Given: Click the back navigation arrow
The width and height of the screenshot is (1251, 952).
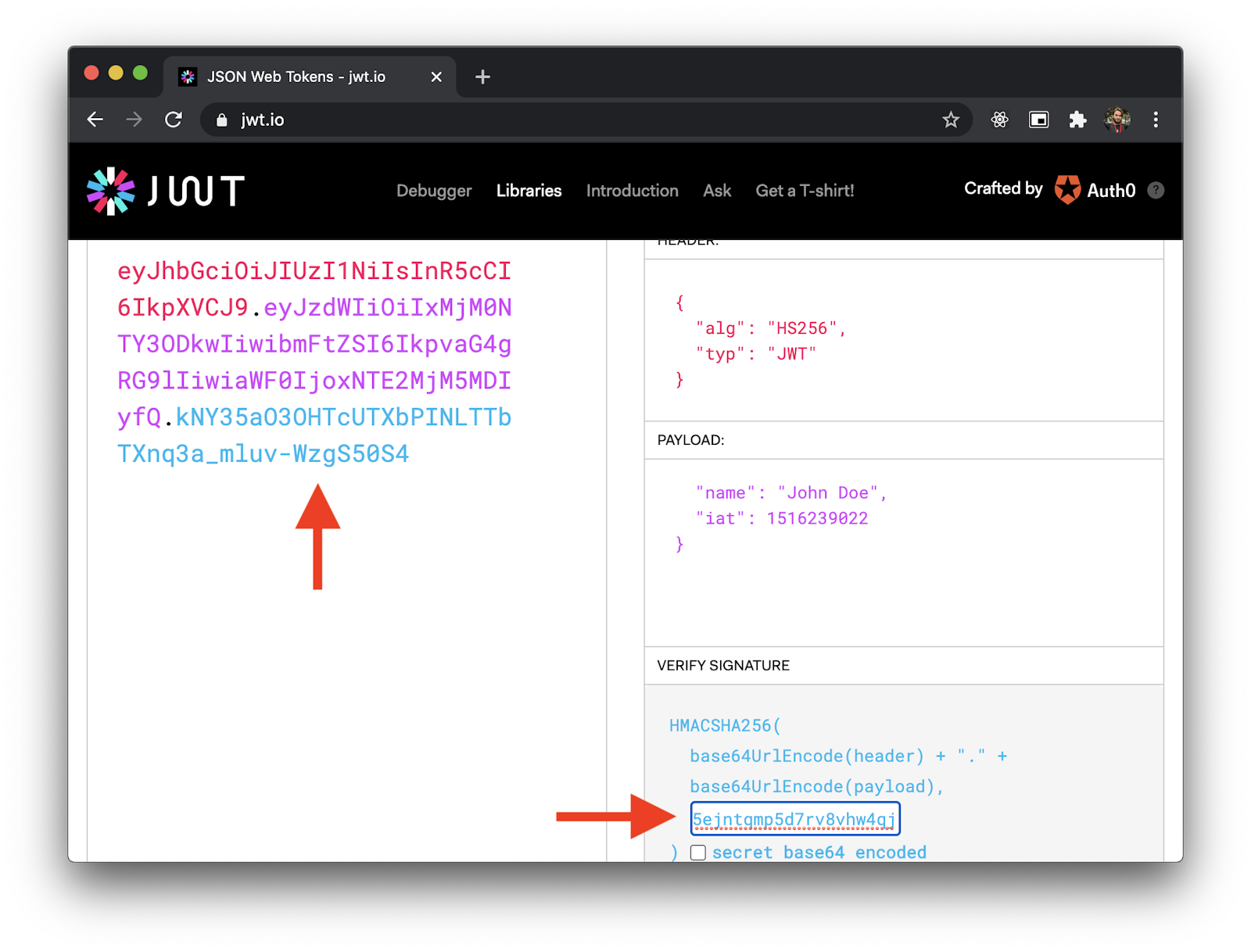Looking at the screenshot, I should click(95, 120).
